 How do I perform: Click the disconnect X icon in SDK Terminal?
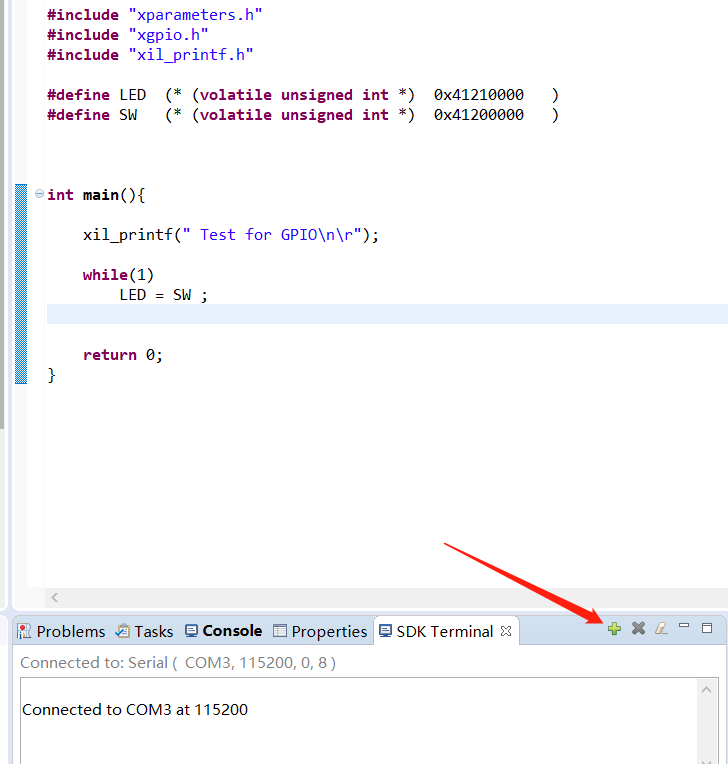click(638, 629)
